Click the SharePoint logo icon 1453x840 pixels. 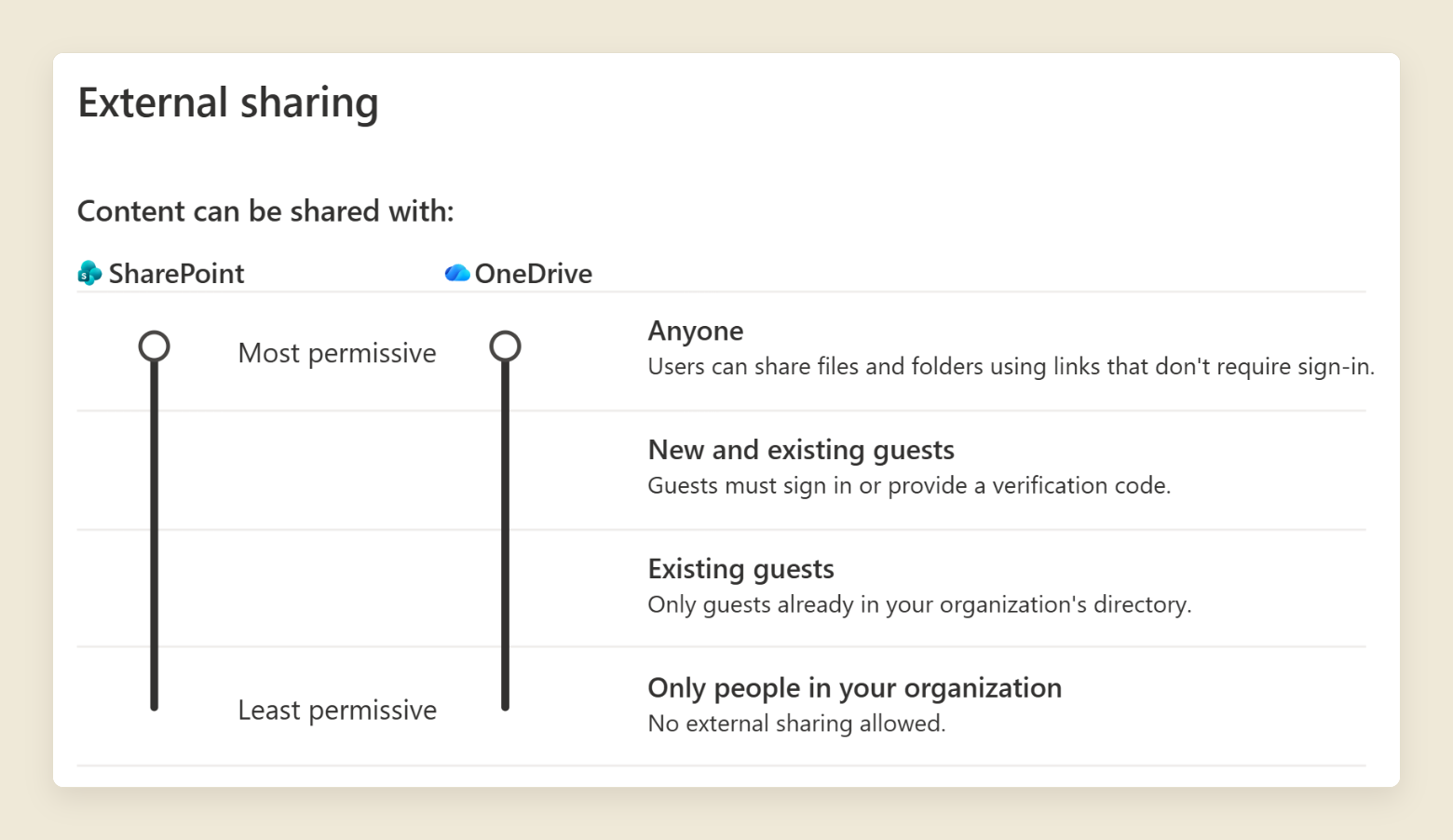89,273
